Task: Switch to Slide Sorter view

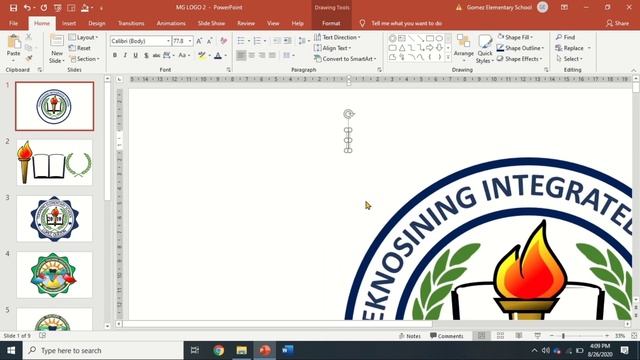Action: pyautogui.click(x=500, y=336)
